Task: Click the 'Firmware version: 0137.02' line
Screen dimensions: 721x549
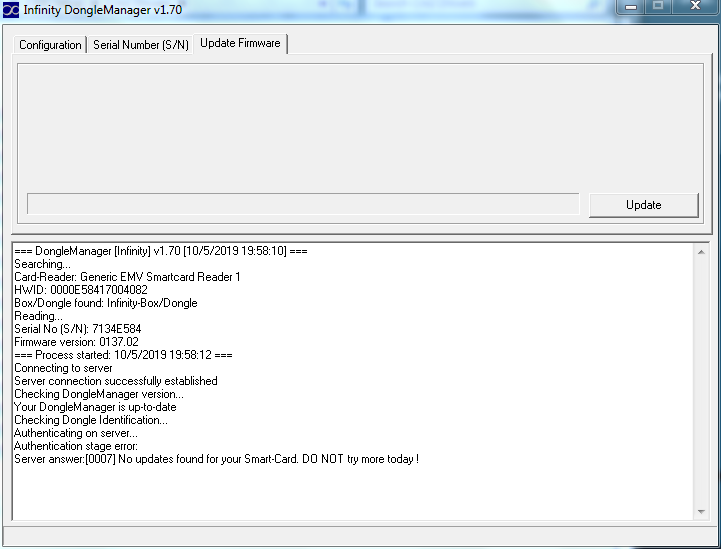Action: tap(76, 342)
